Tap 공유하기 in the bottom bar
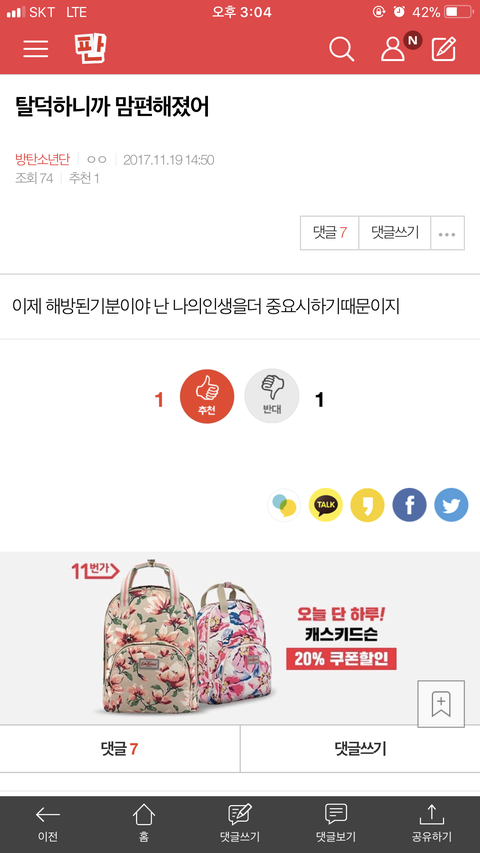Screen dimensions: 480x853 432,824
